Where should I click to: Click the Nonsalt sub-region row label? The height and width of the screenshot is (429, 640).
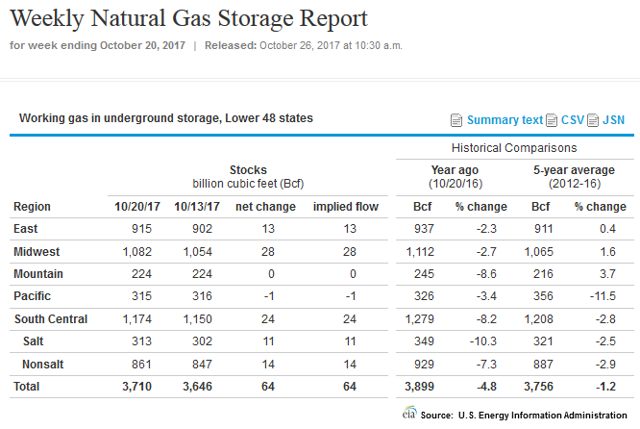coord(43,364)
